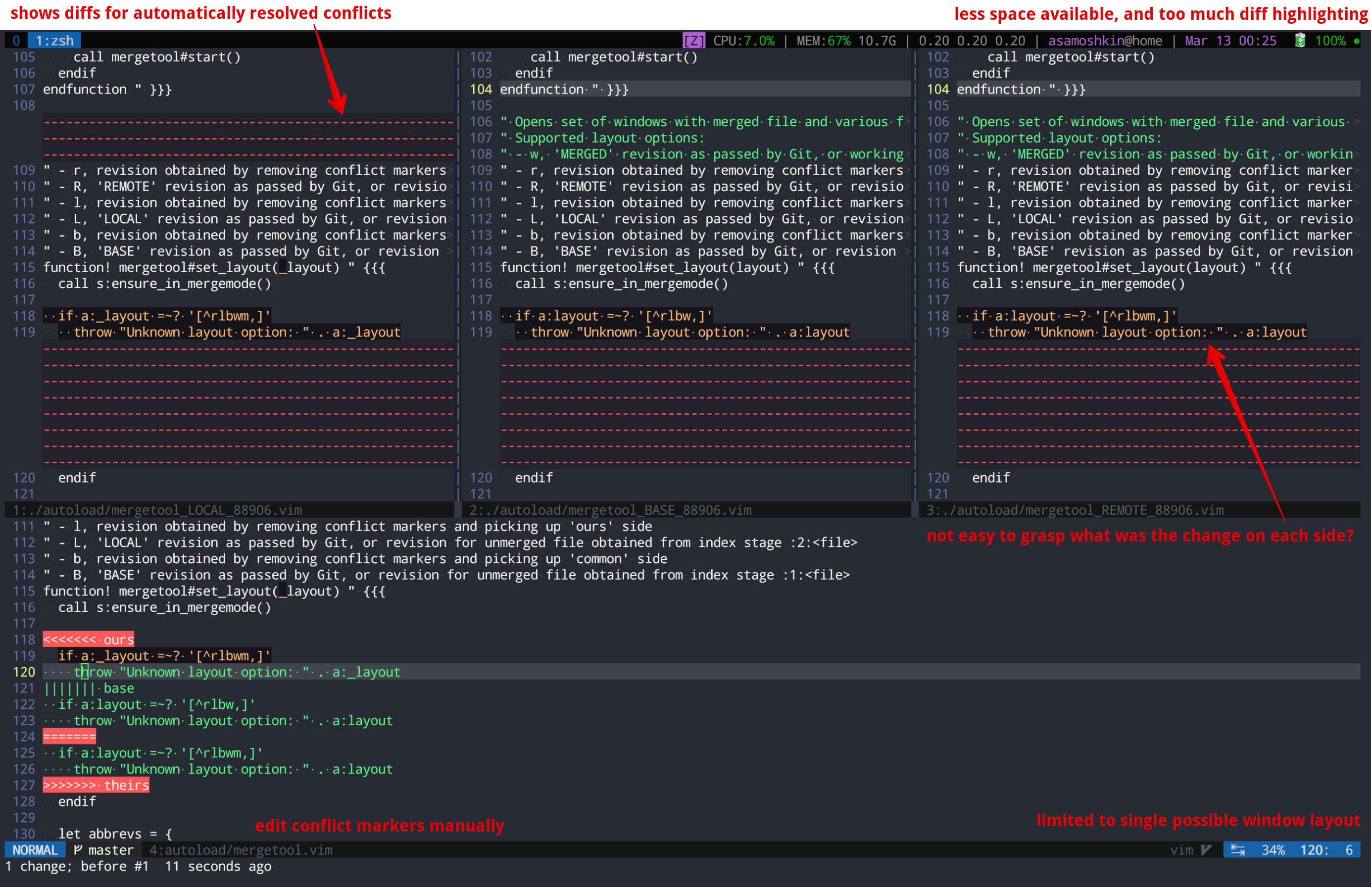Click the 4:autoload/mergetool.vim statusline filename
The image size is (1372, 887).
click(x=241, y=849)
